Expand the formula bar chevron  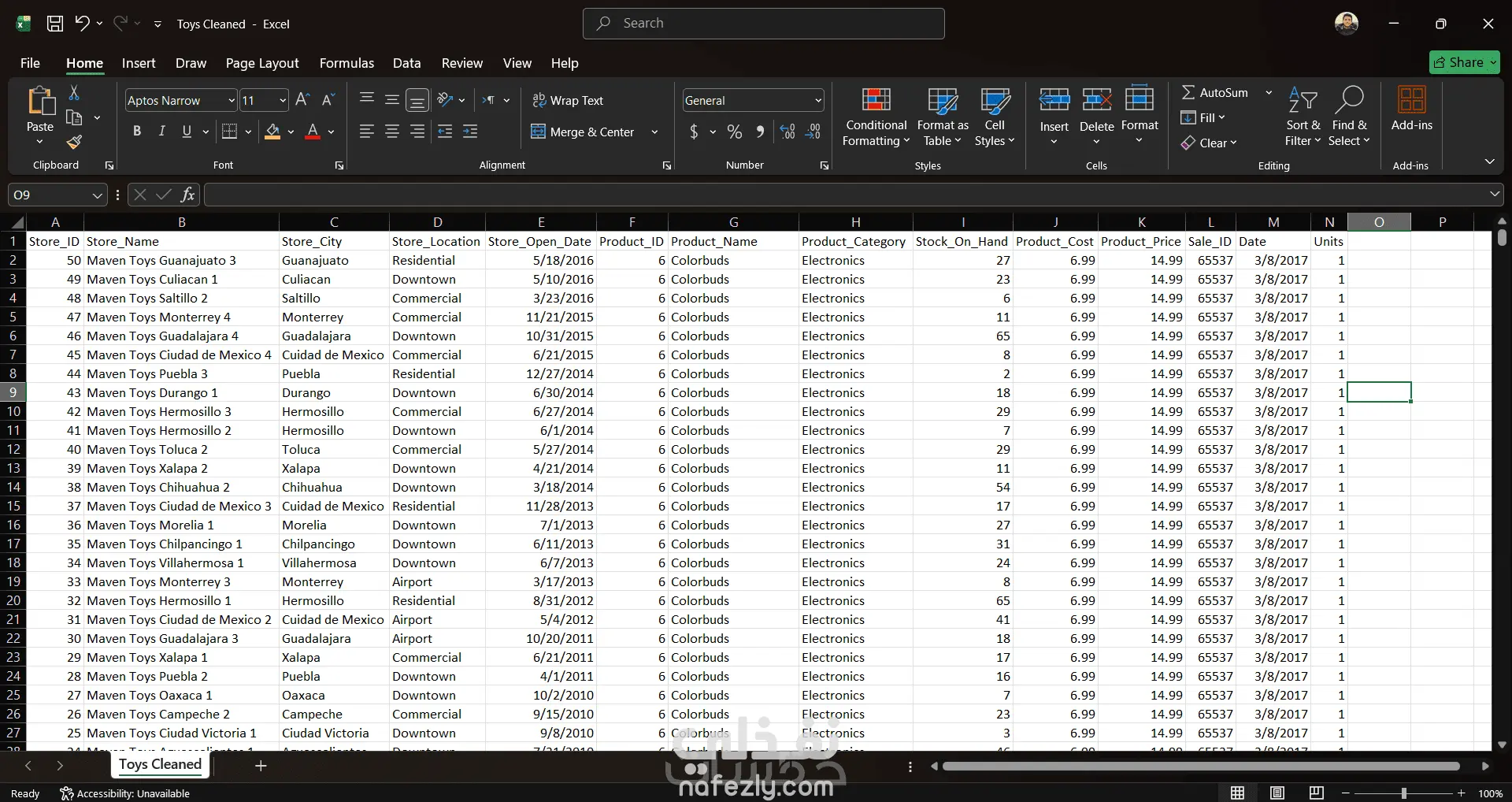point(1494,194)
